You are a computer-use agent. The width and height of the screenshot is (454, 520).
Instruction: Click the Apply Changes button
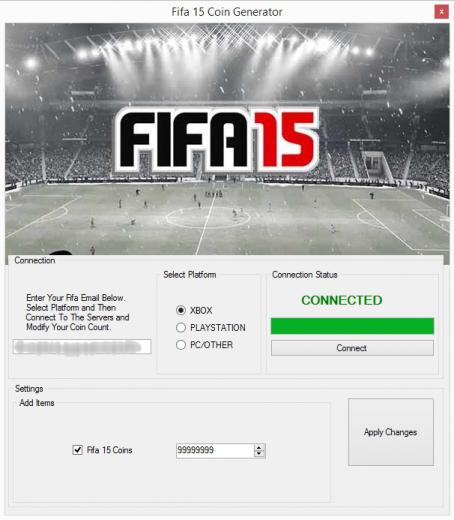[391, 432]
